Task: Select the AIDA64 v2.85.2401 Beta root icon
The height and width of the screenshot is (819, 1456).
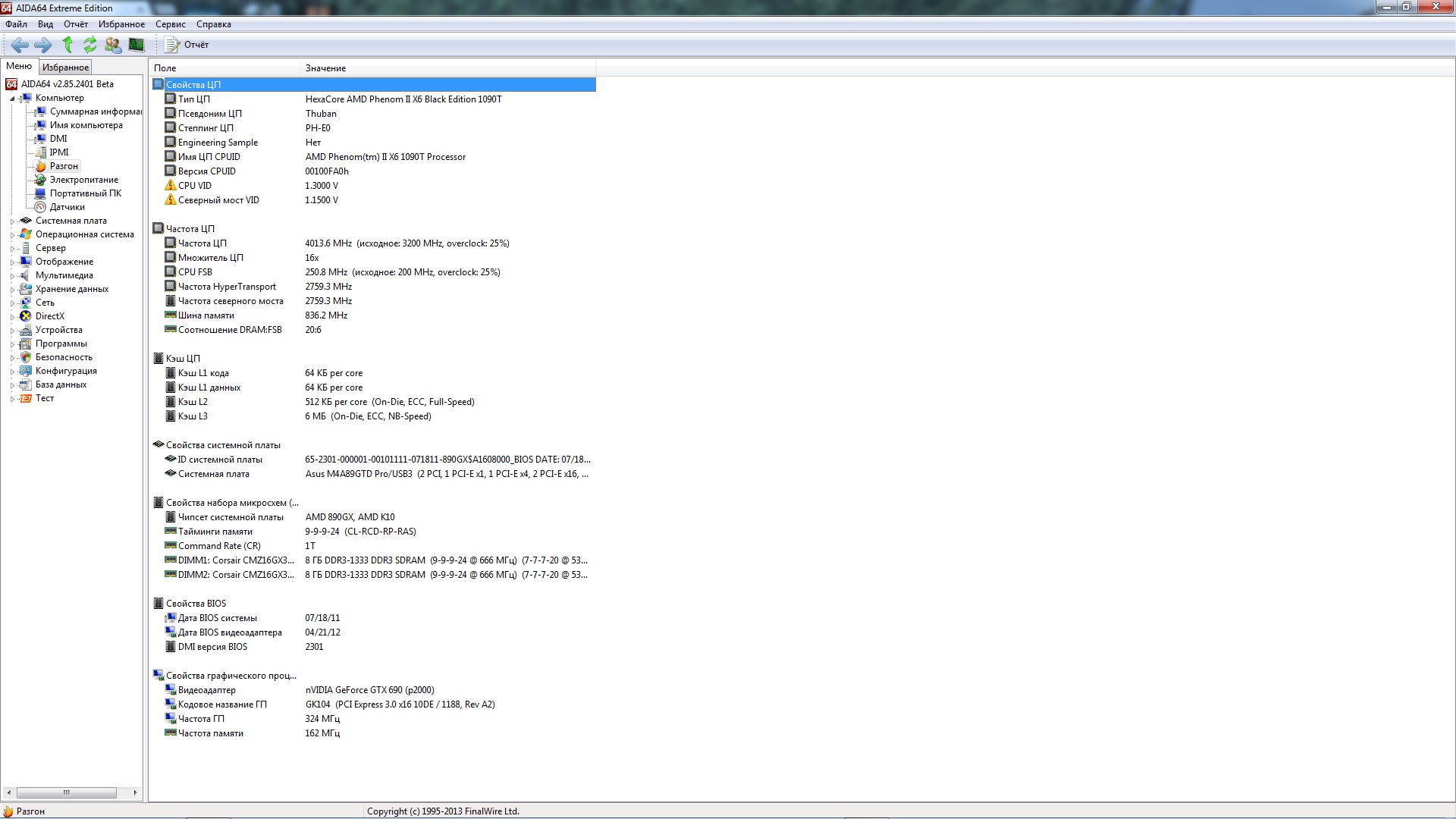Action: (11, 84)
